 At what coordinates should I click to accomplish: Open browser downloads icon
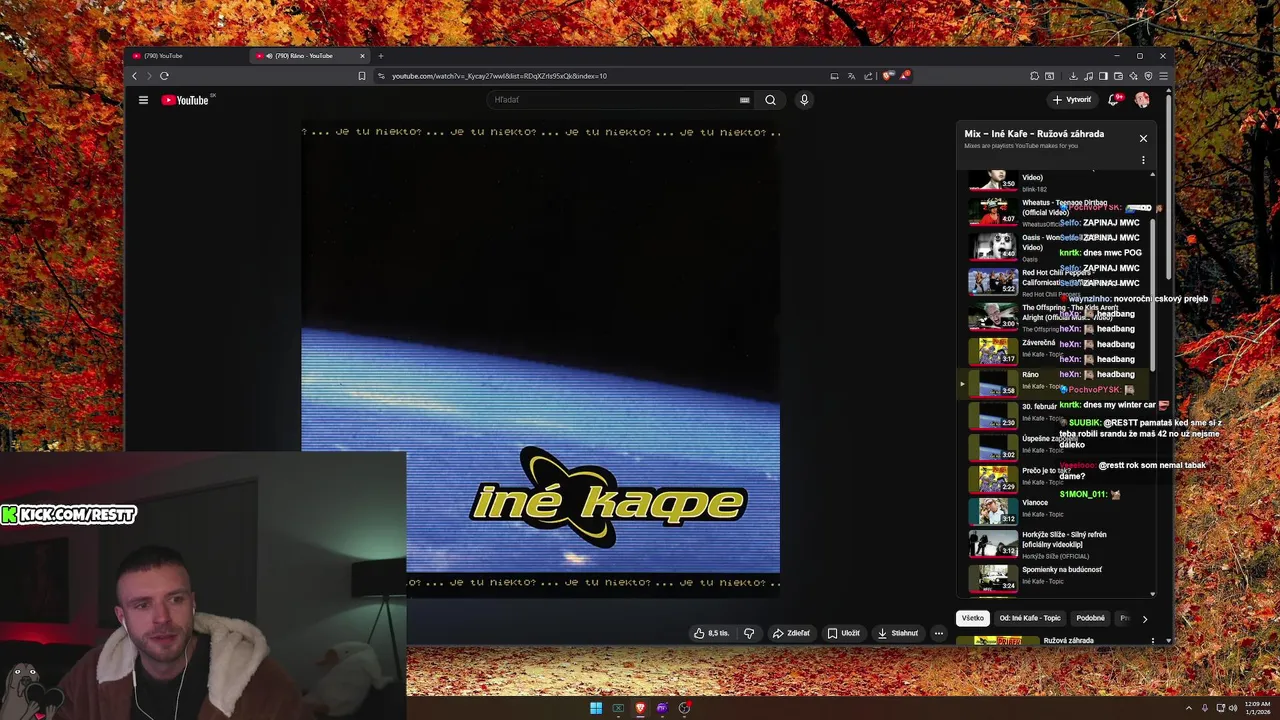coord(1073,76)
